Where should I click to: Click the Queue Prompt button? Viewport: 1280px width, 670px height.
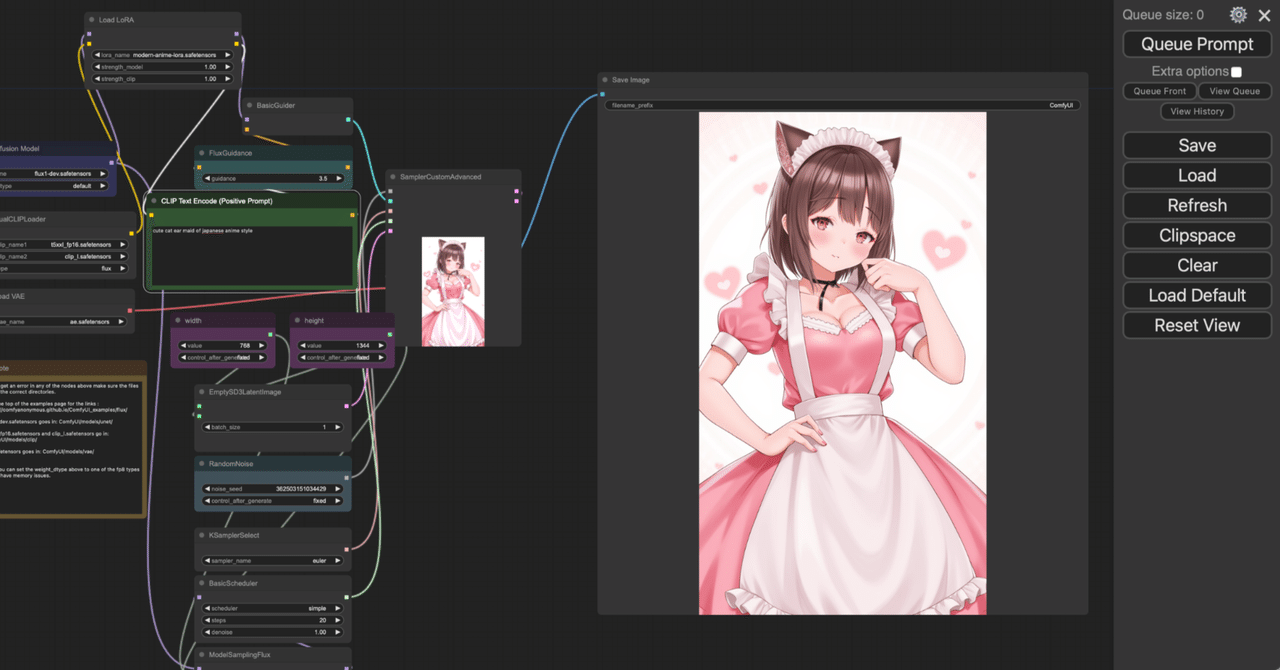(1196, 44)
